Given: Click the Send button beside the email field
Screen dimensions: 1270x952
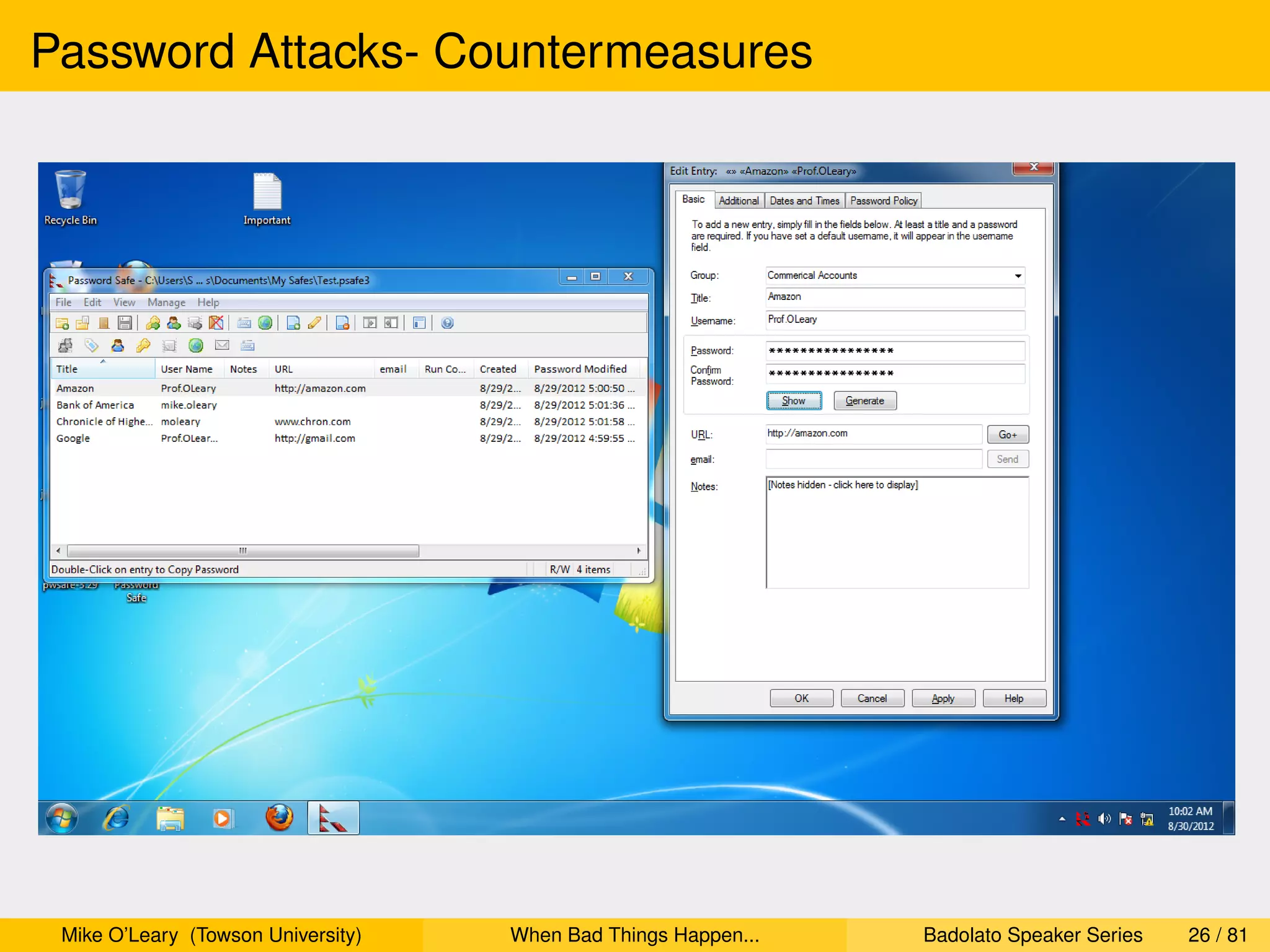Looking at the screenshot, I should pyautogui.click(x=1008, y=459).
